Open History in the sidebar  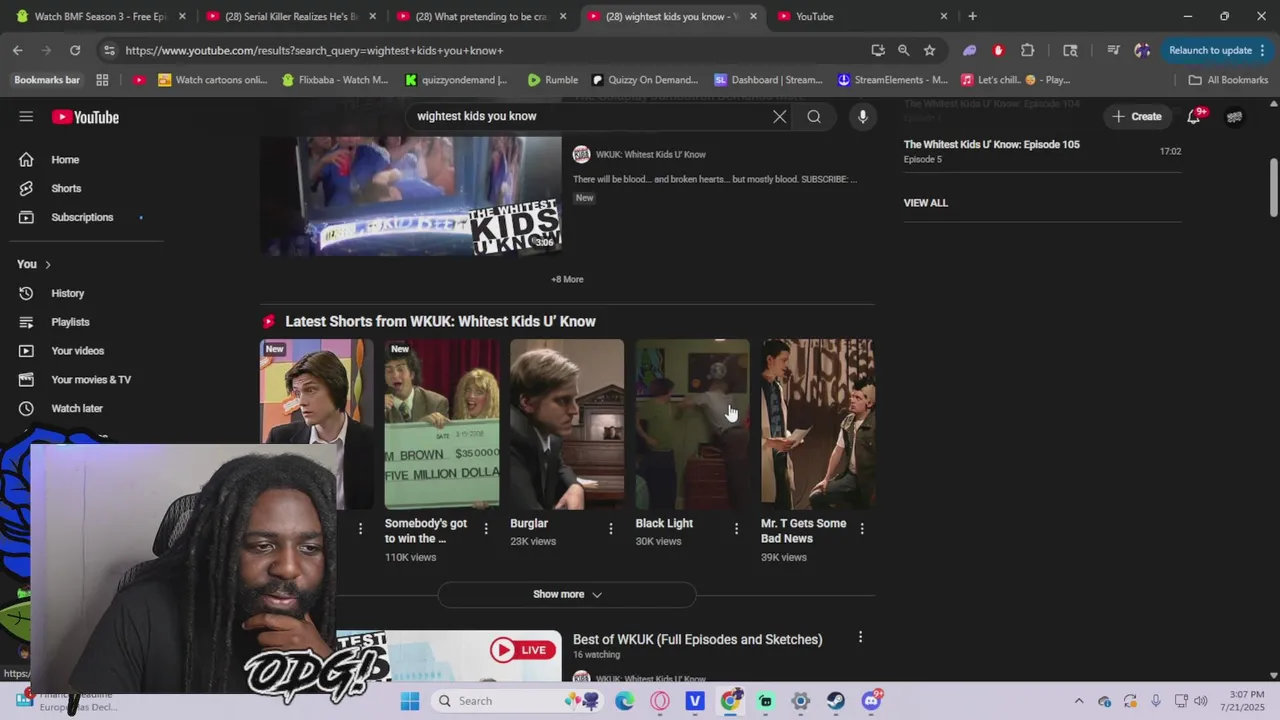68,293
